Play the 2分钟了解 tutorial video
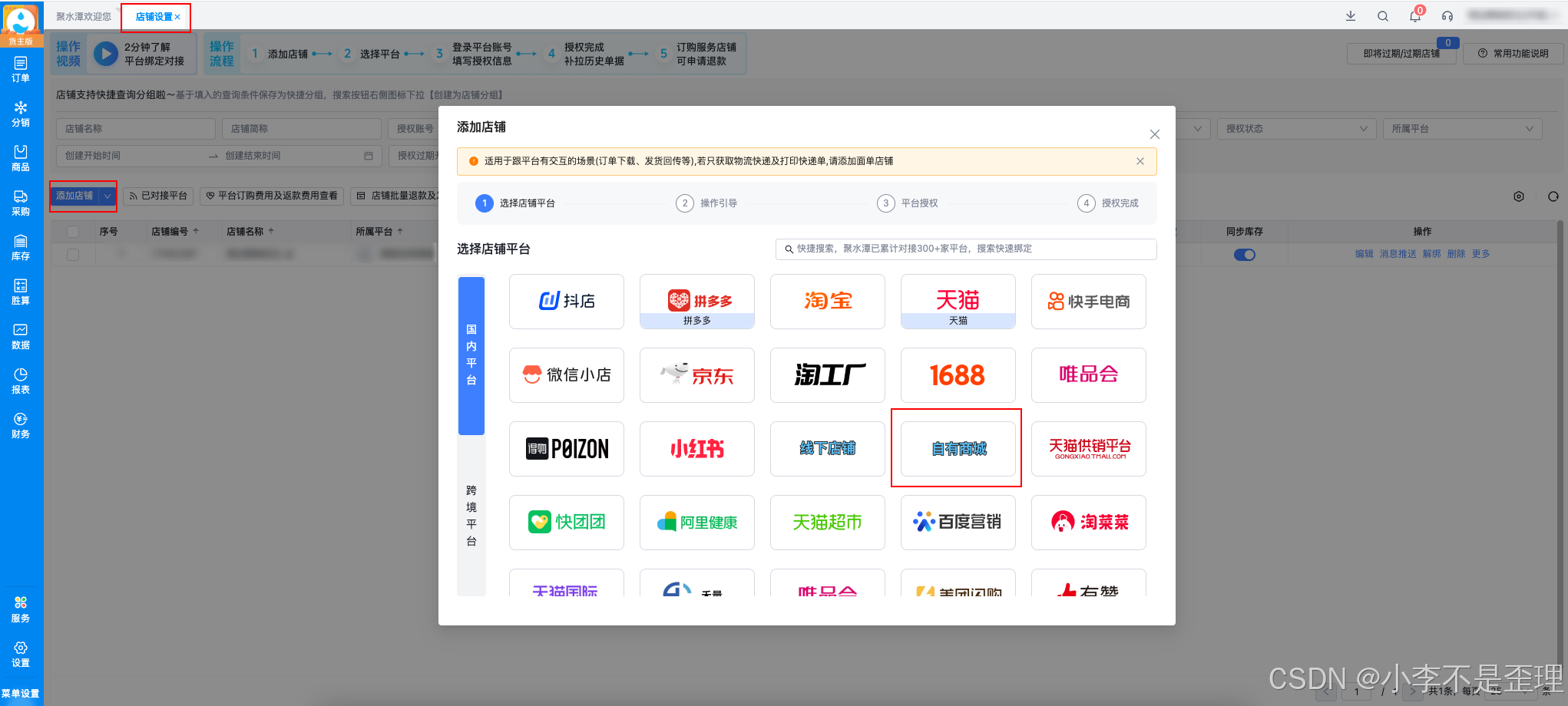This screenshot has width=1568, height=706. click(105, 54)
